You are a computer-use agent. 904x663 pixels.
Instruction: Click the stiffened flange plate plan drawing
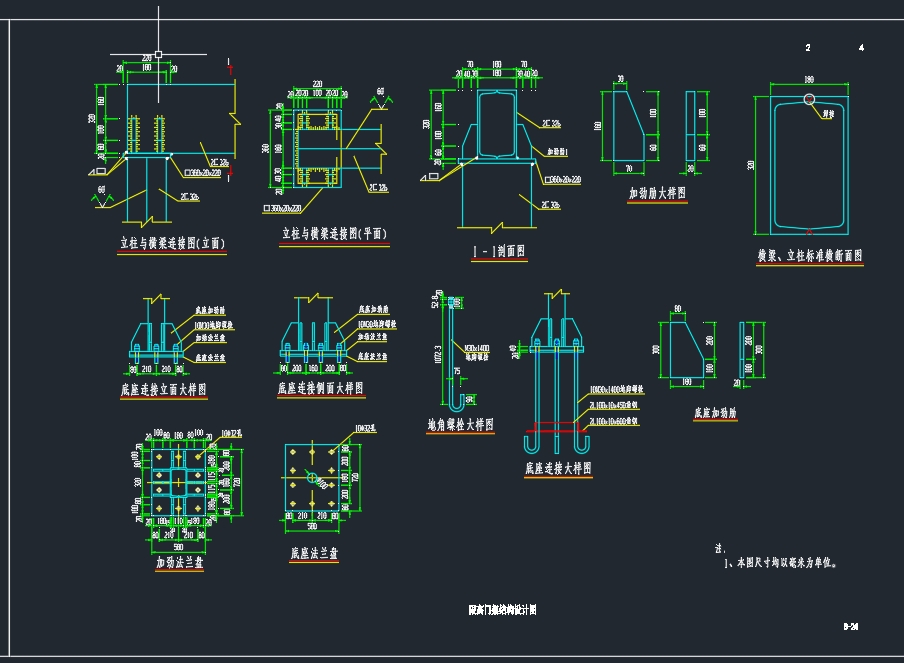click(179, 482)
